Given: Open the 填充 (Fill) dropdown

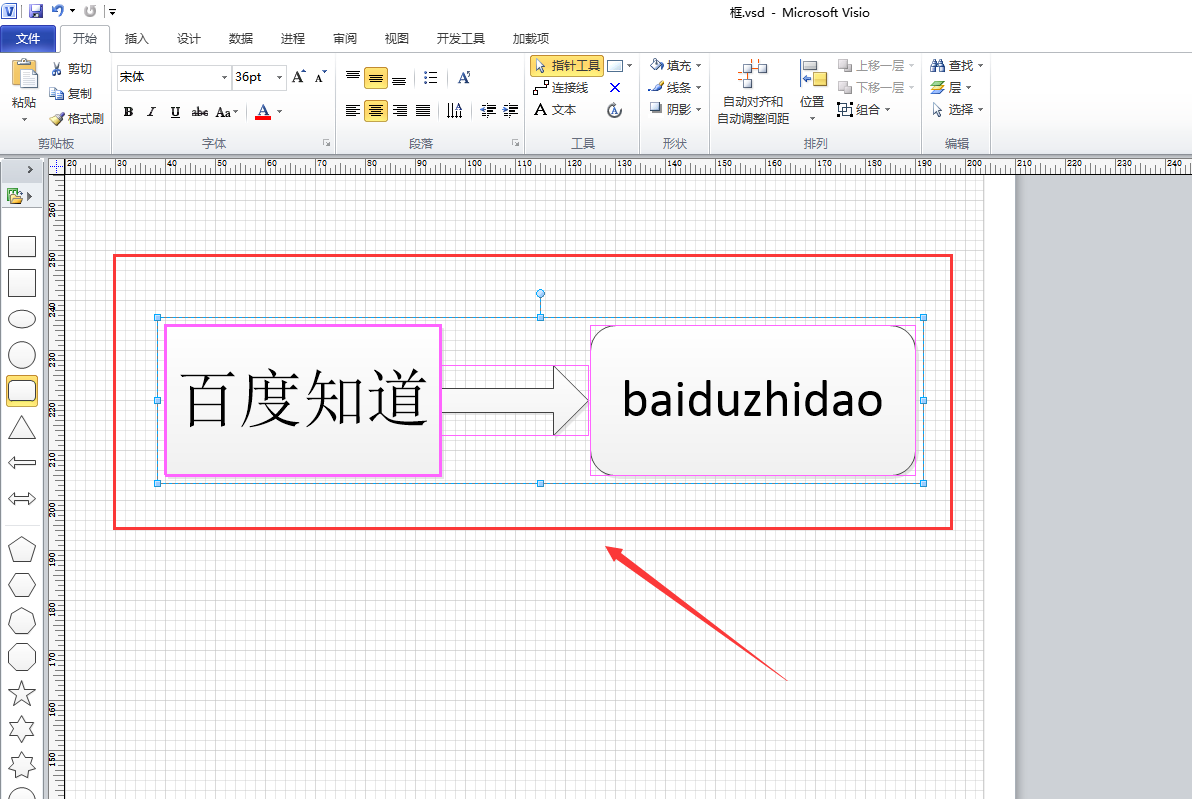Looking at the screenshot, I should (x=675, y=66).
